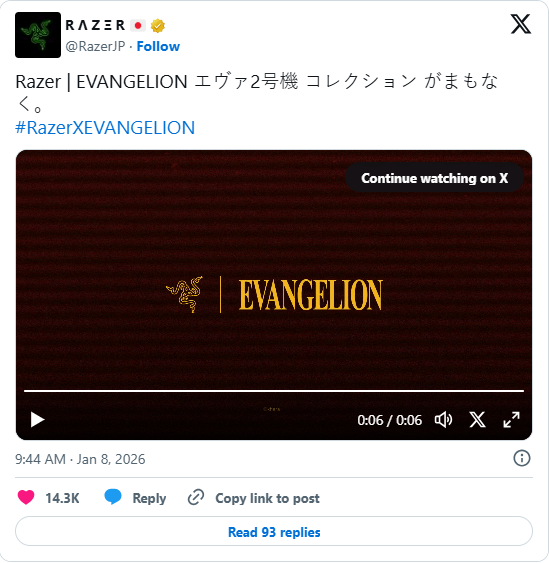Viewport: 549px width, 563px height.
Task: Copy link to post
Action: tap(267, 498)
